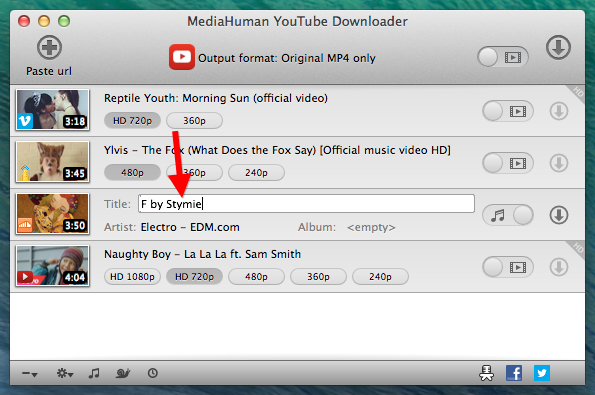Screen dimensions: 595x395
Task: Edit the empty Album field
Action: pyautogui.click(x=371, y=227)
